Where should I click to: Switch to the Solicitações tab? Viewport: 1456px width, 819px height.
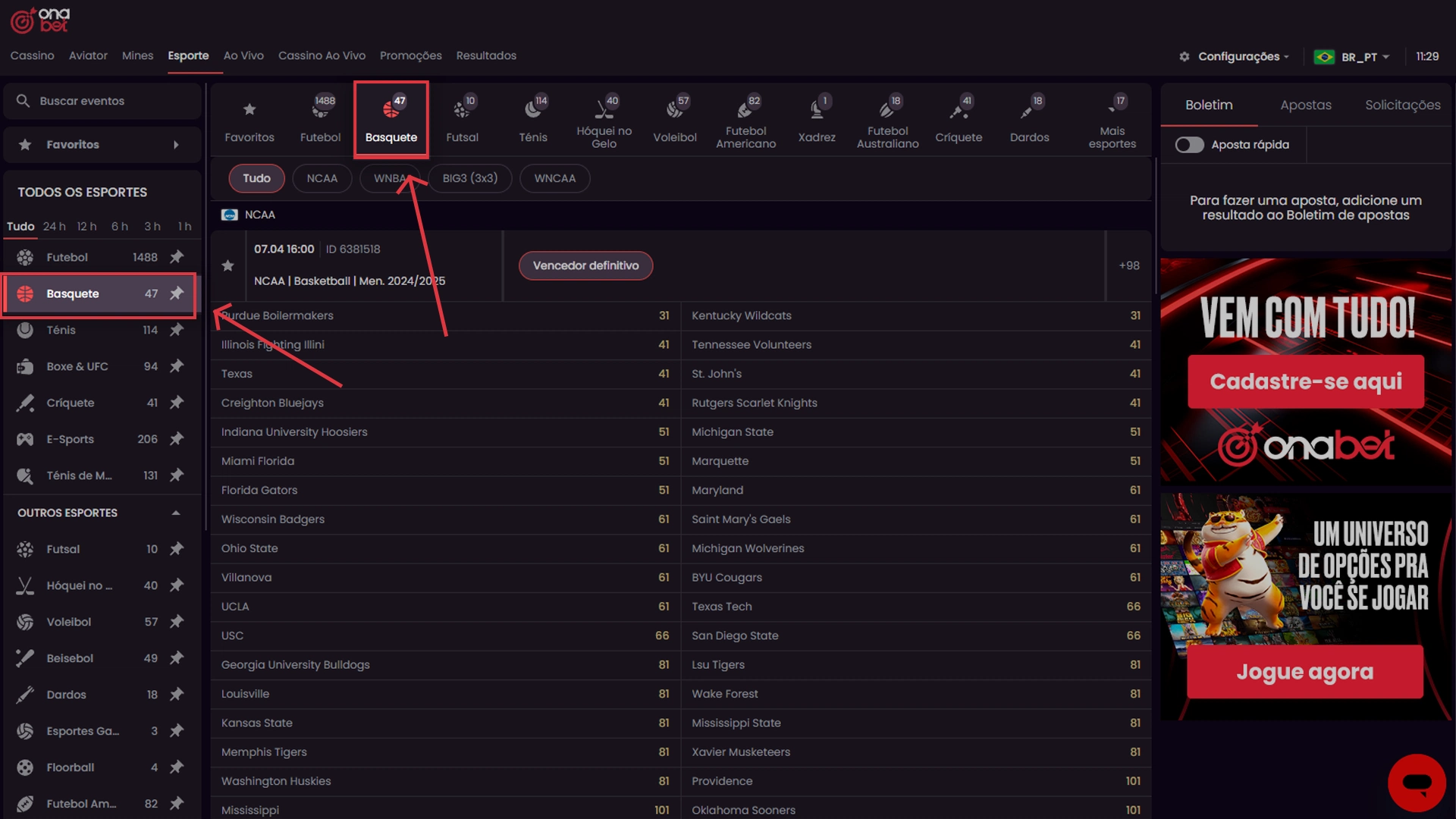coord(1402,105)
